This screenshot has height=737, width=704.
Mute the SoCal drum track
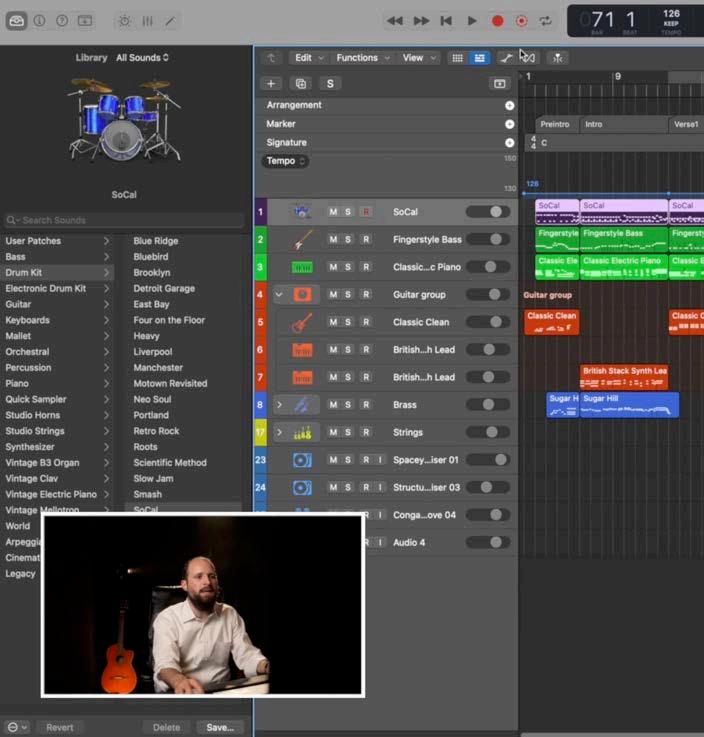tap(333, 212)
